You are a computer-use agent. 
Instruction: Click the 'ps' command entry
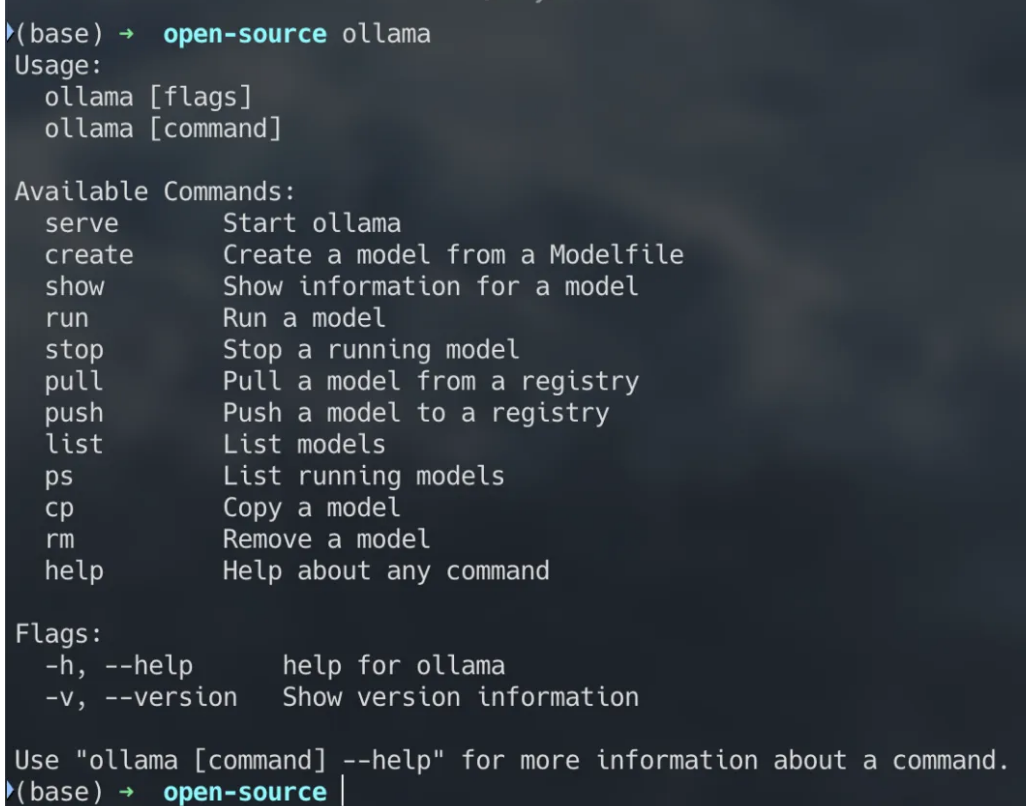(60, 477)
